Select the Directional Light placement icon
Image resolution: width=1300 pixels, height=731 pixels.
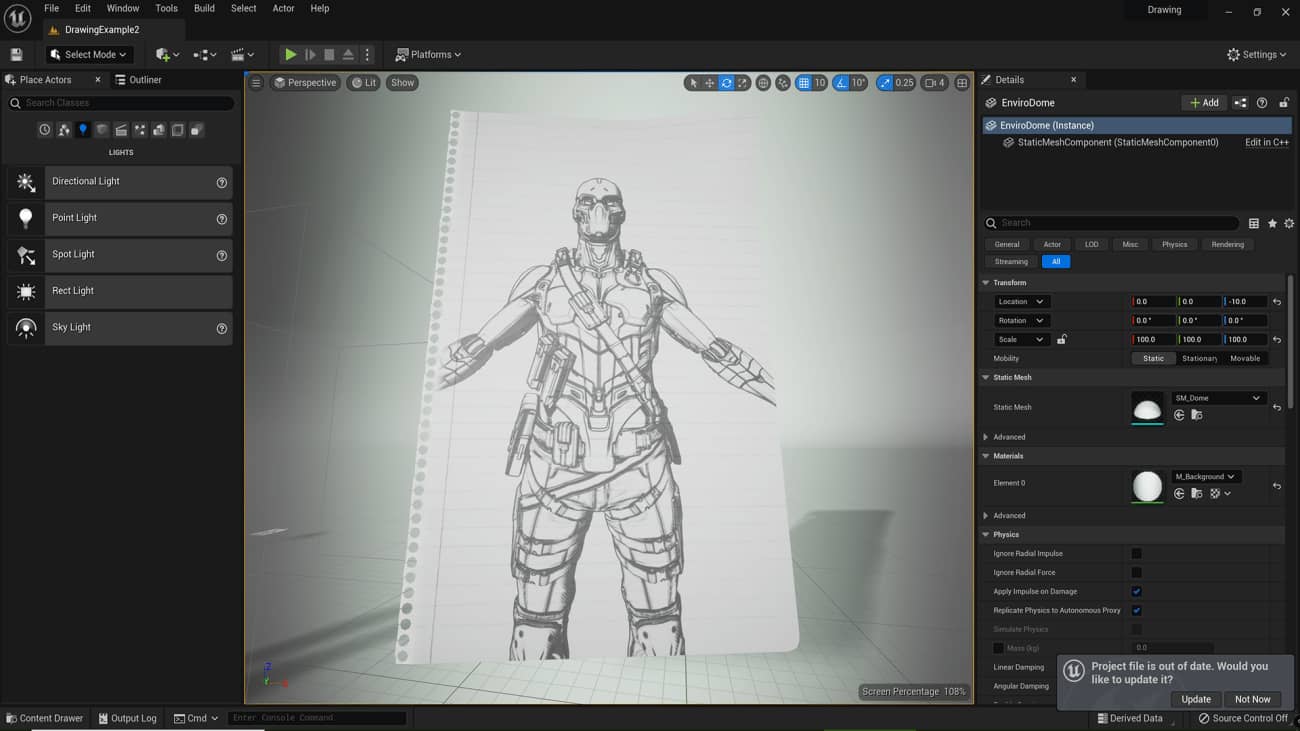[26, 182]
